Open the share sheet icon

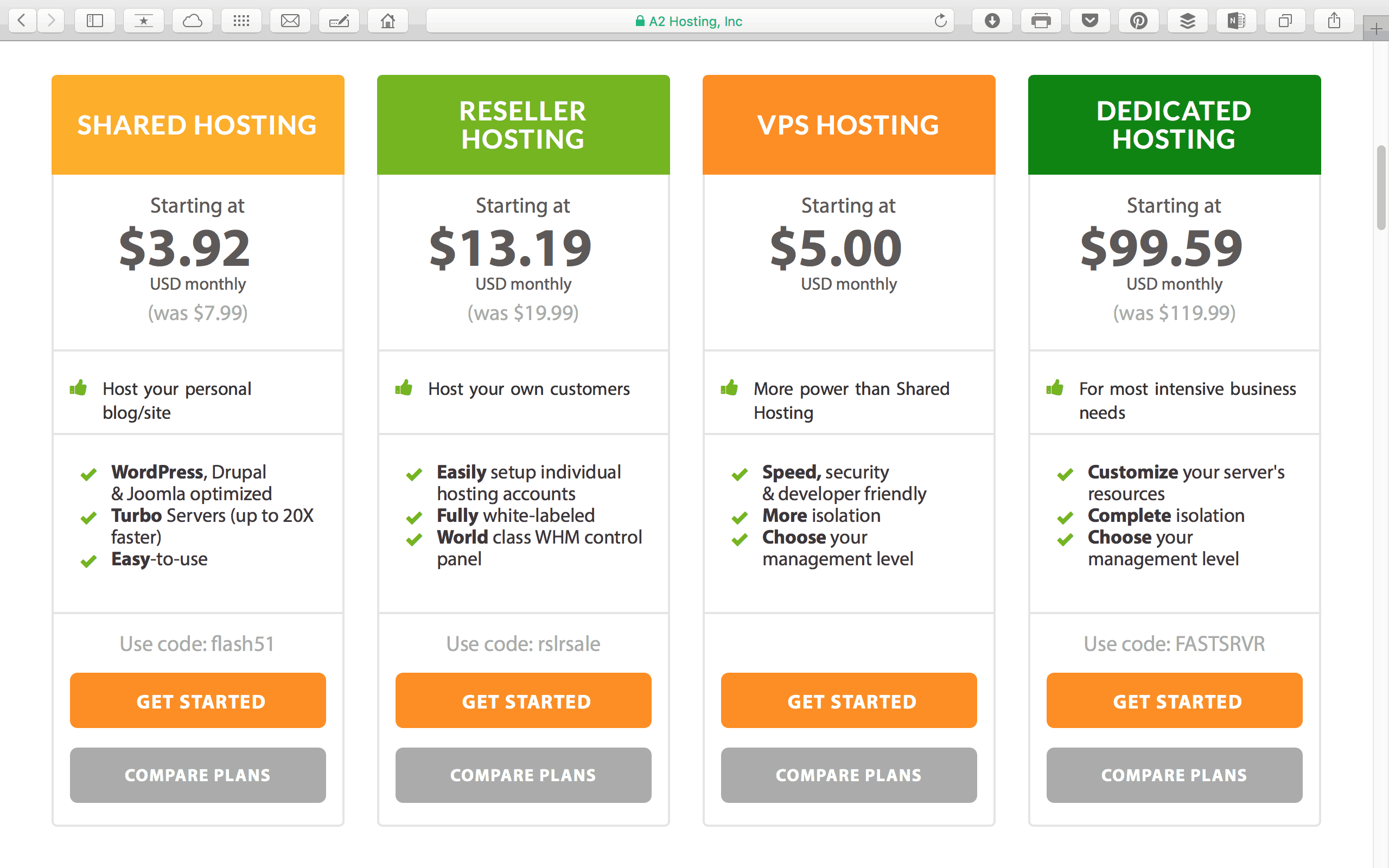[1334, 21]
